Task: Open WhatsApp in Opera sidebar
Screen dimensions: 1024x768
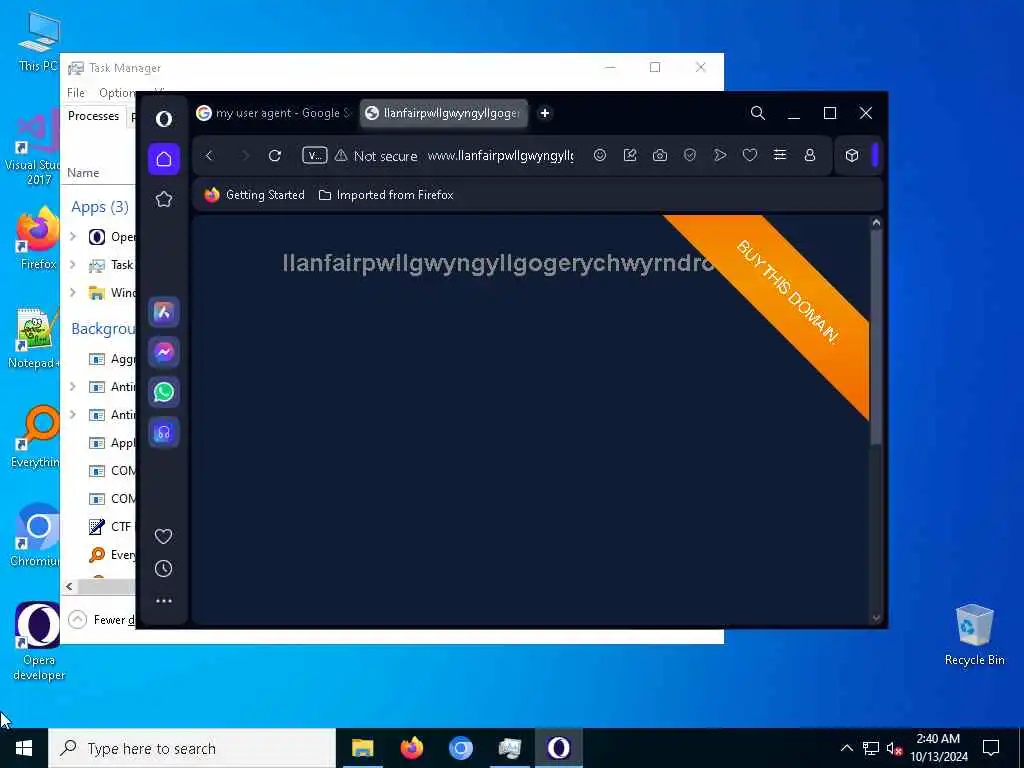Action: (x=164, y=392)
